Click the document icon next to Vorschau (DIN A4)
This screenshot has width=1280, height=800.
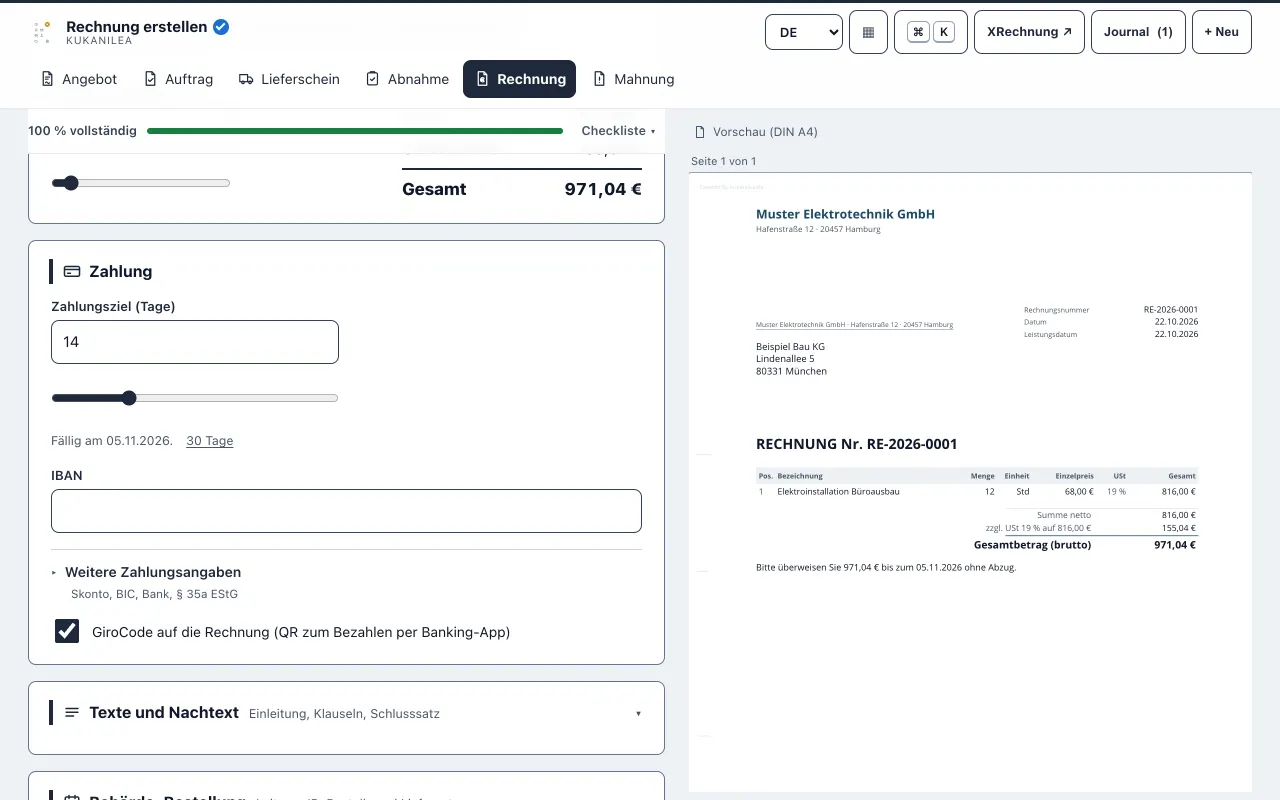pos(700,132)
